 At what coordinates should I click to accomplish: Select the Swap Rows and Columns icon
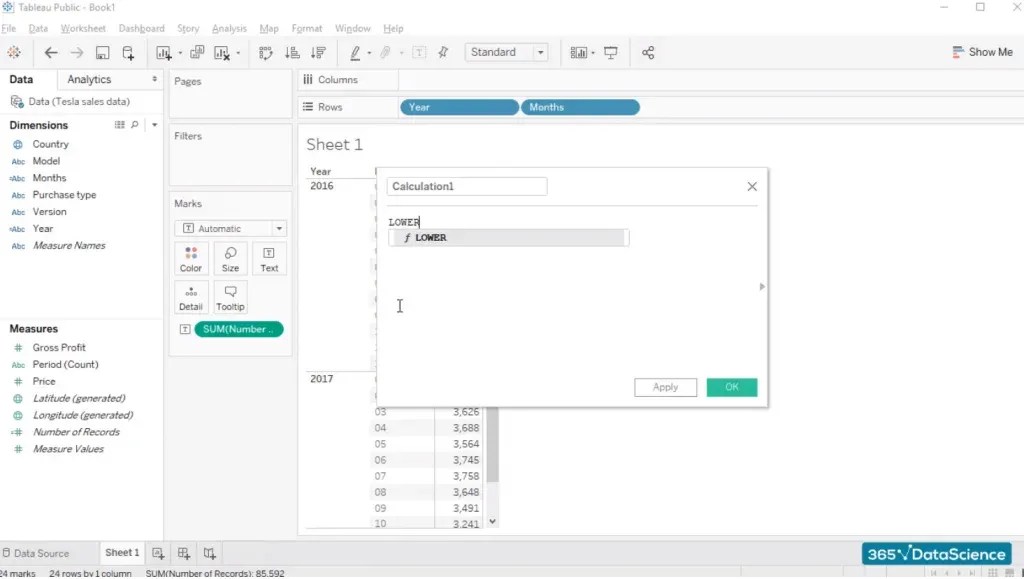[267, 52]
